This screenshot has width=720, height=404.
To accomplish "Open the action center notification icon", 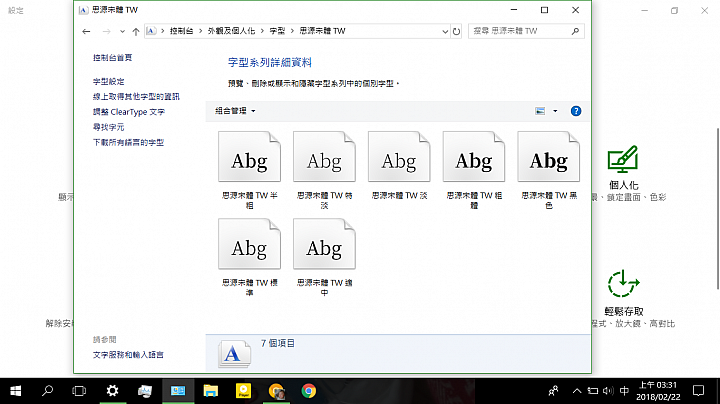I will click(698, 391).
